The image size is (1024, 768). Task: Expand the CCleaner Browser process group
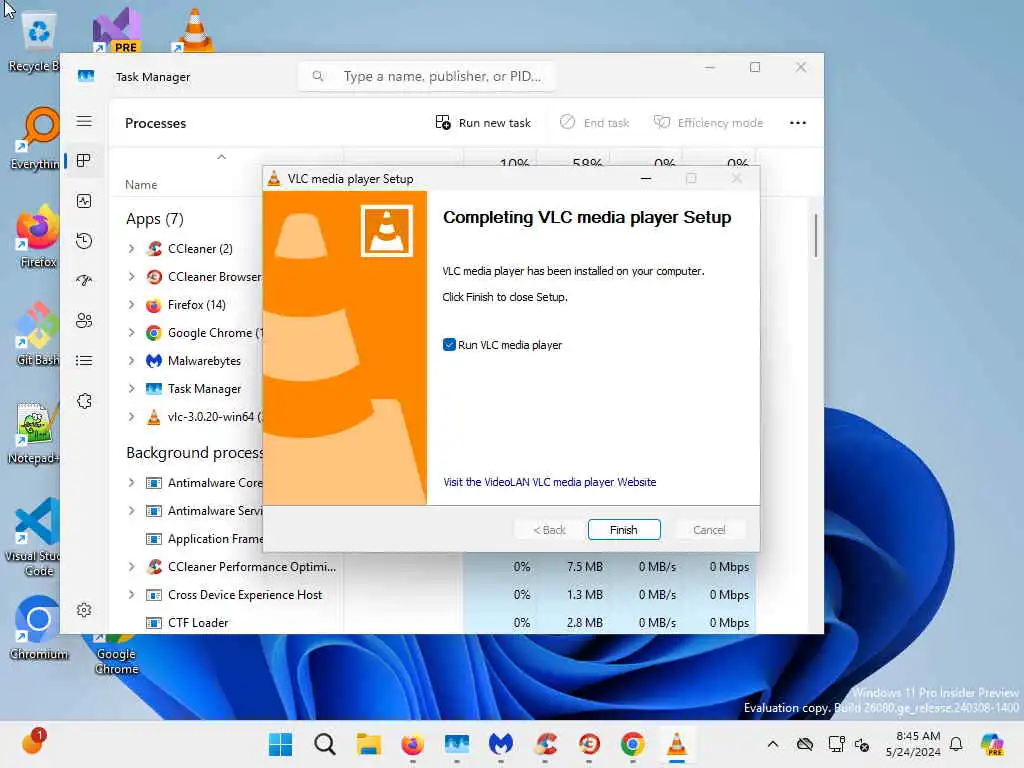click(131, 277)
